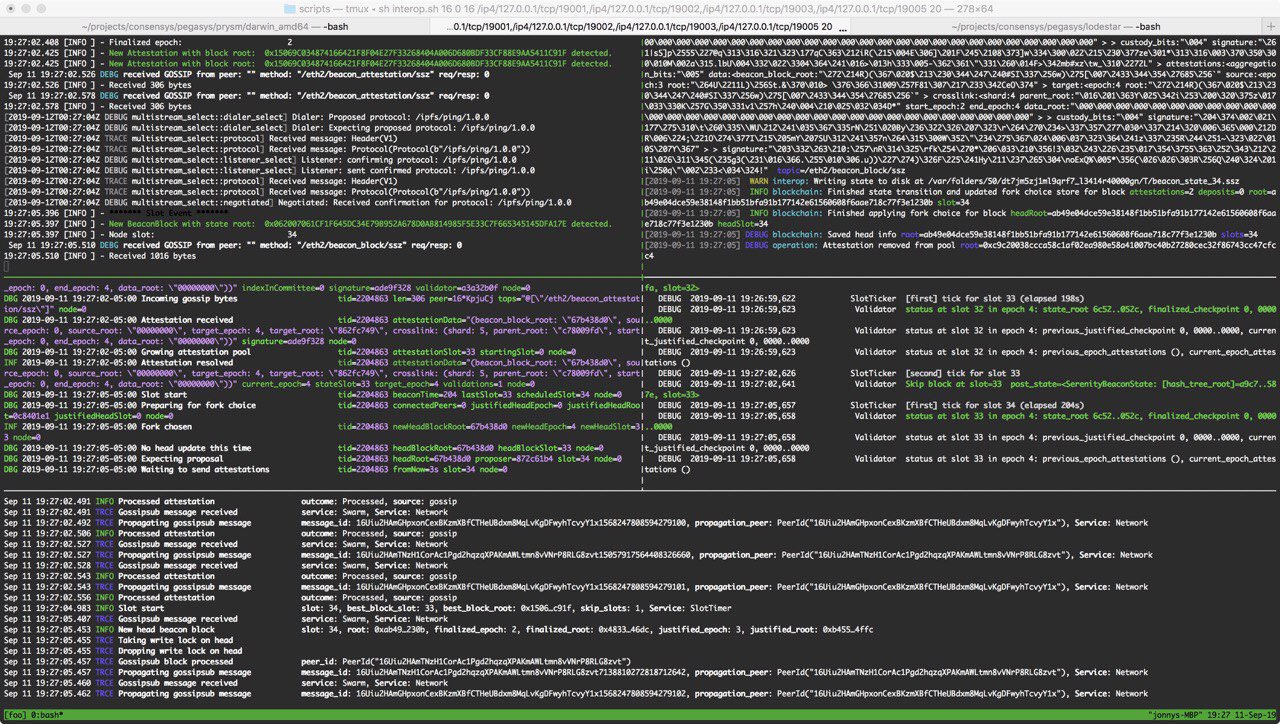Select the tmux window '0:bash*' in status bar
This screenshot has height=724, width=1280.
[46, 716]
